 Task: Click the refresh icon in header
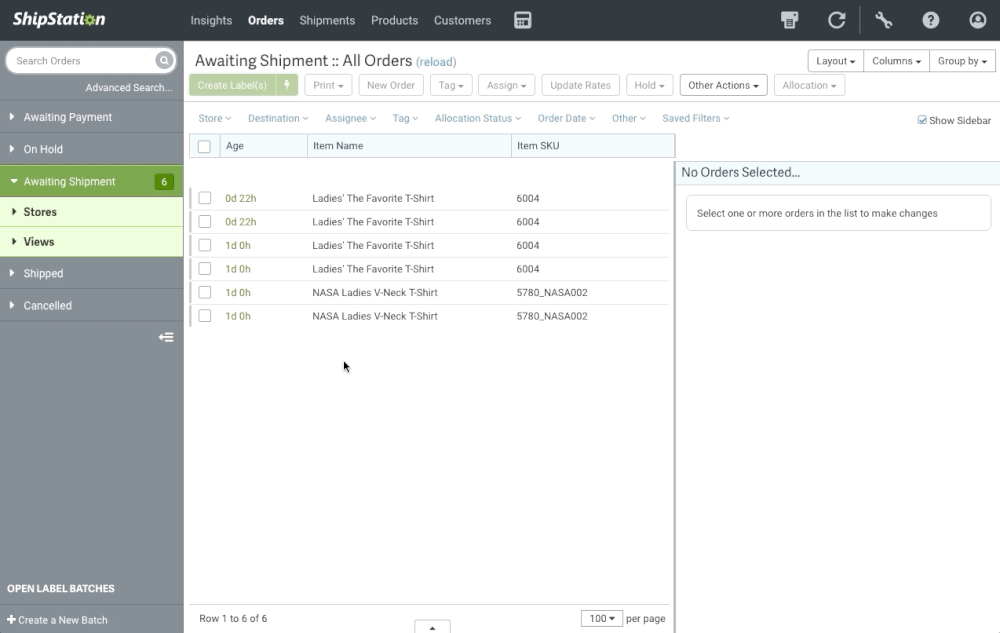click(836, 20)
